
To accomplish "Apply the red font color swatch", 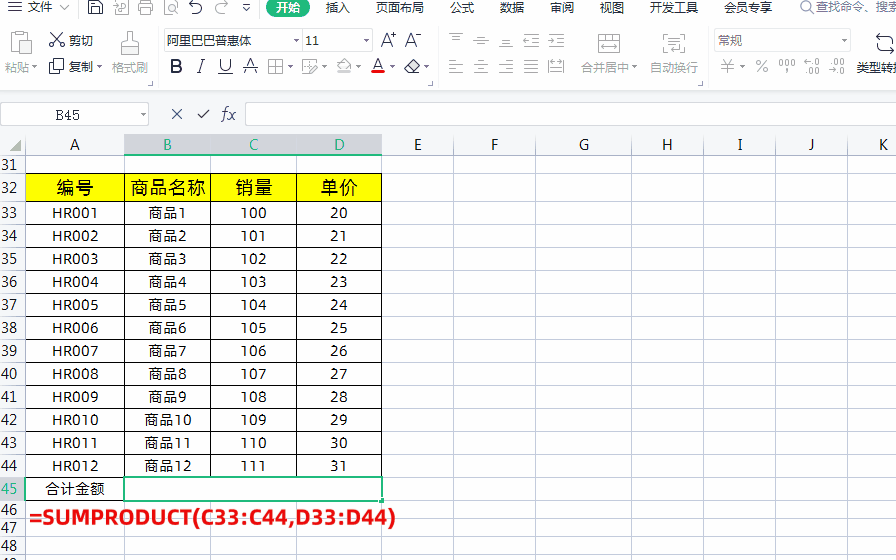I will click(x=377, y=67).
